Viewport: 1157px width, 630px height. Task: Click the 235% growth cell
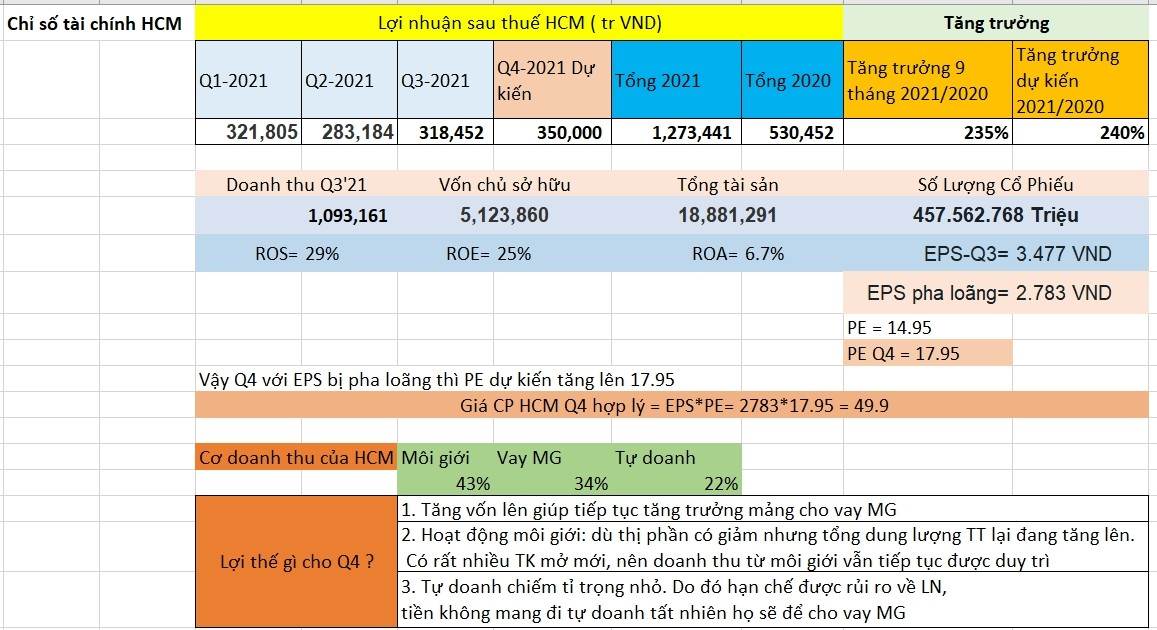coord(928,132)
